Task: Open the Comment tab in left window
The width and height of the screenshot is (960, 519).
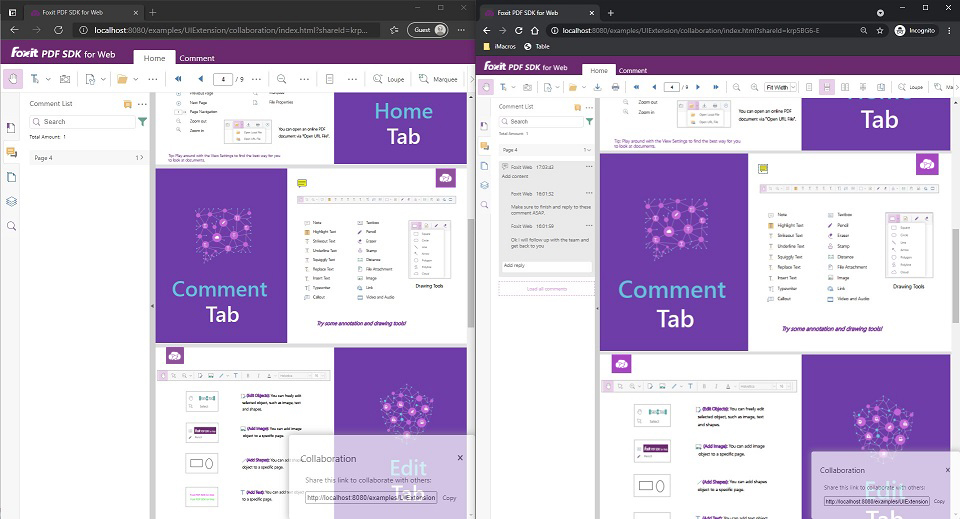Action: click(197, 58)
